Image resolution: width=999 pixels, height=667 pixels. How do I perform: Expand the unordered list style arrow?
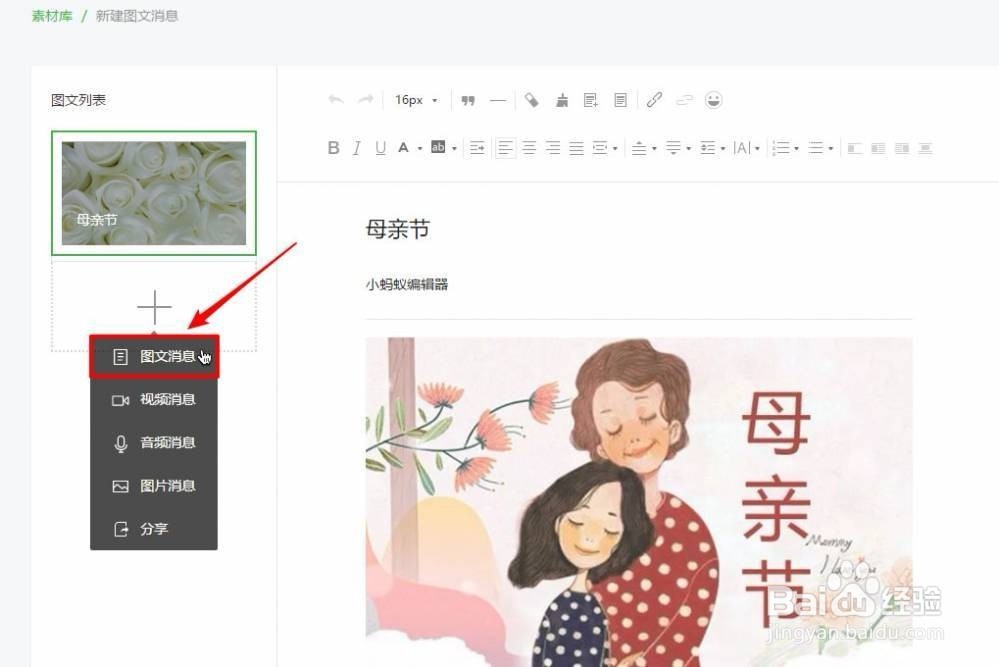click(831, 148)
